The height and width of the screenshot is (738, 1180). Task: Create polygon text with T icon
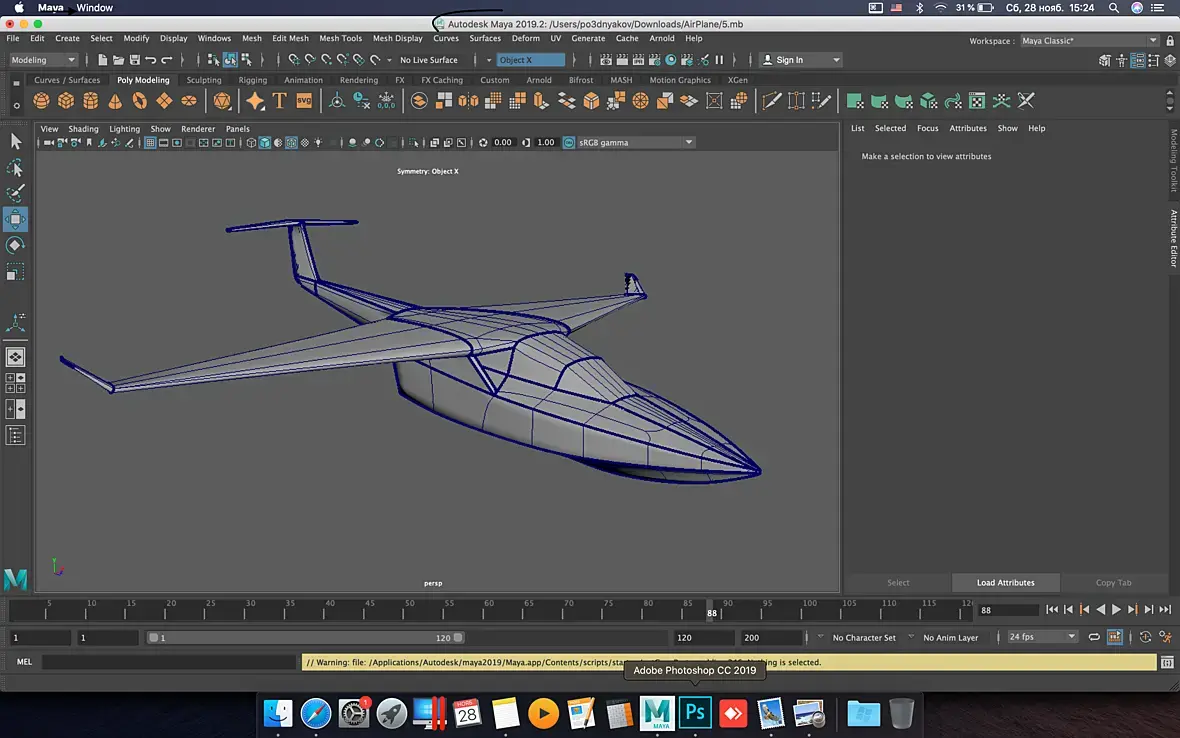coord(279,100)
